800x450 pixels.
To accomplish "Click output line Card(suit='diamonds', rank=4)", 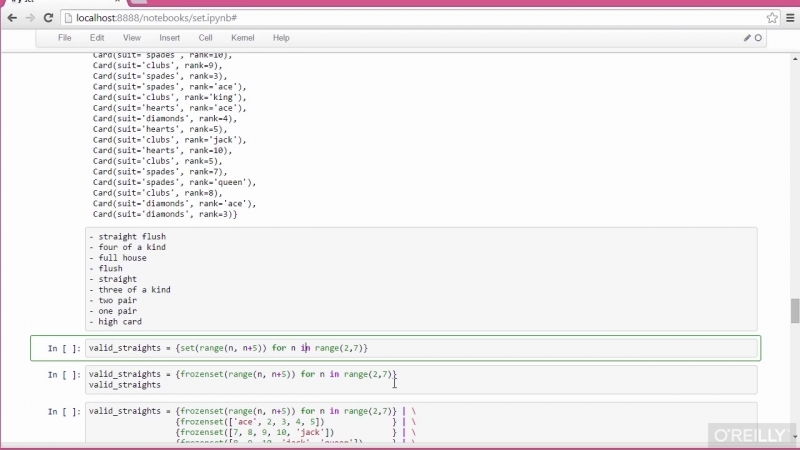I will (x=165, y=119).
